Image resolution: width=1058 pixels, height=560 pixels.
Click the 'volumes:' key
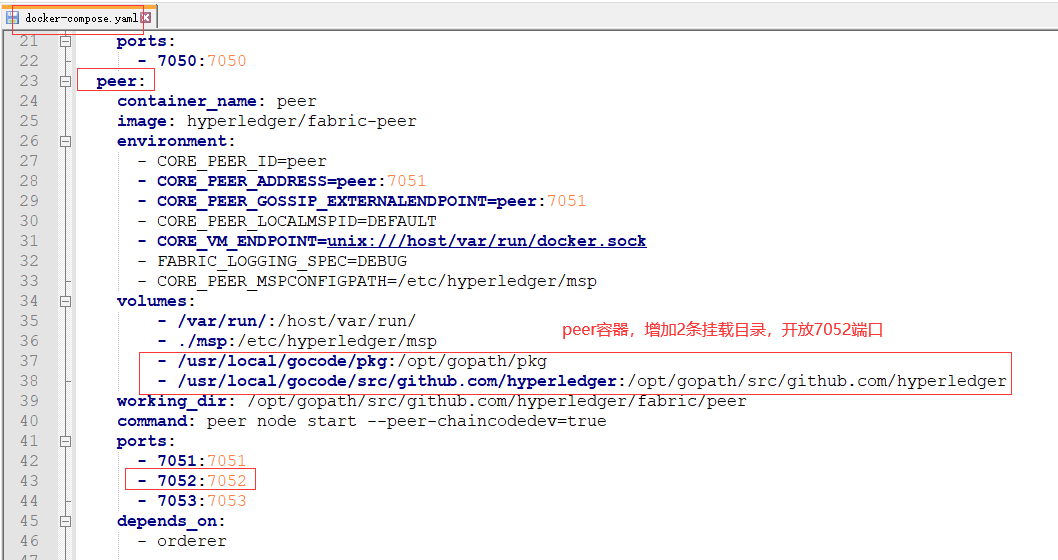(156, 301)
